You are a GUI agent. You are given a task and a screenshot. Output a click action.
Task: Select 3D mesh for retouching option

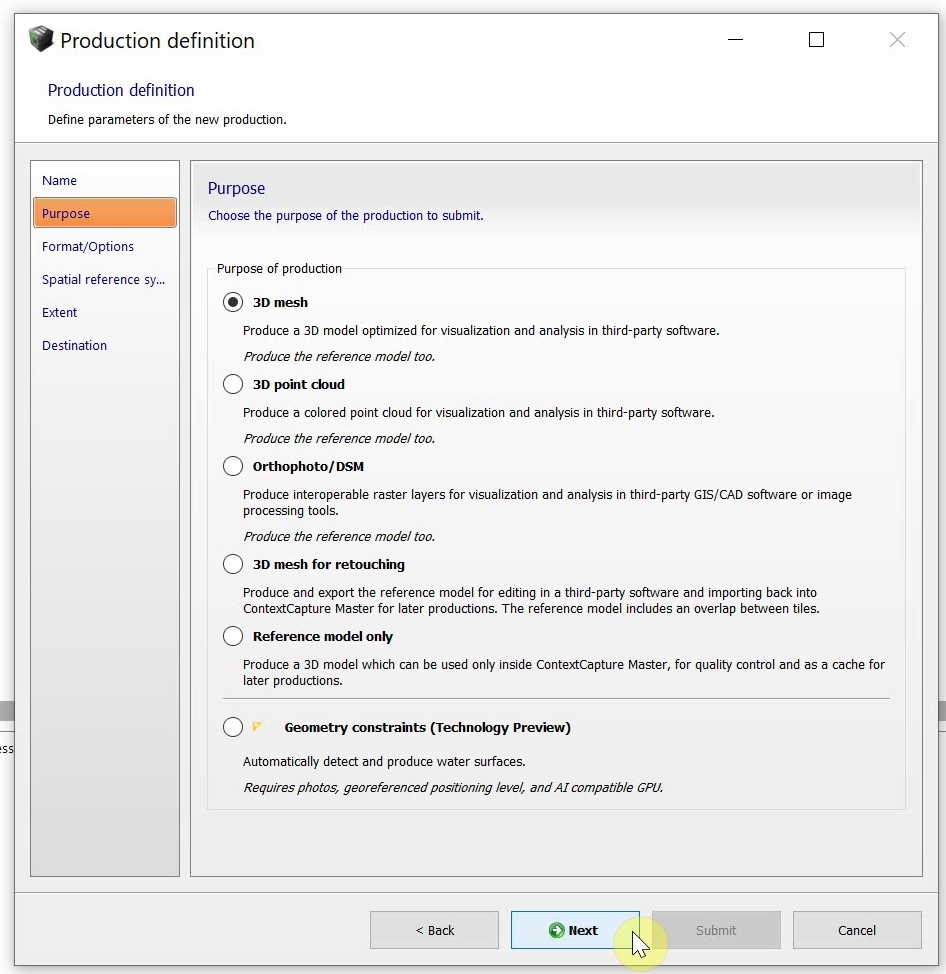pos(233,564)
